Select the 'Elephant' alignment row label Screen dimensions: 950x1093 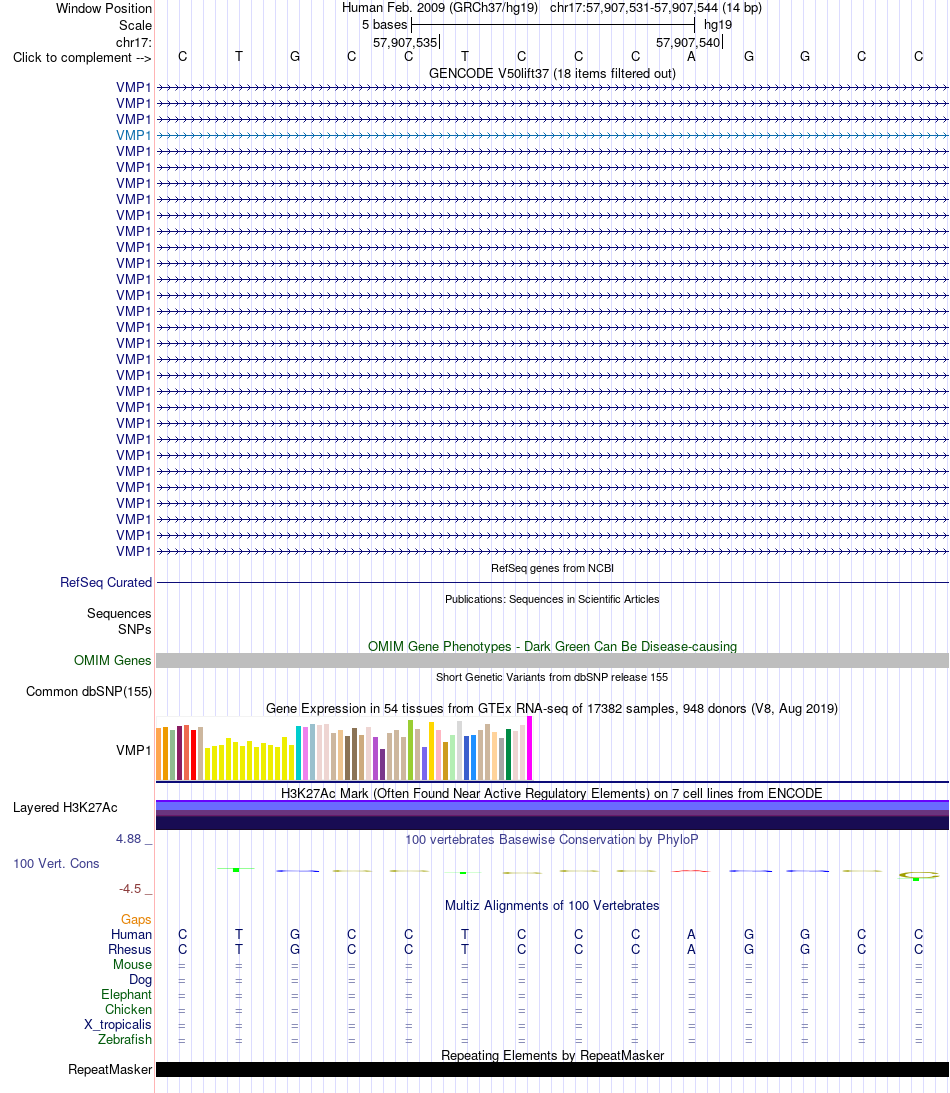126,994
